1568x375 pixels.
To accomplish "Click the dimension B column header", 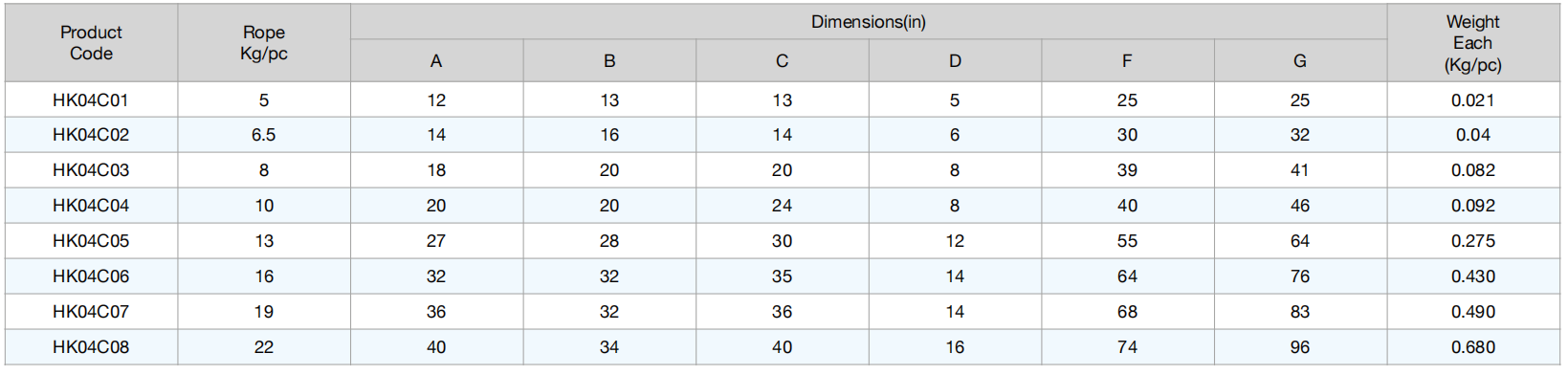I will (609, 61).
